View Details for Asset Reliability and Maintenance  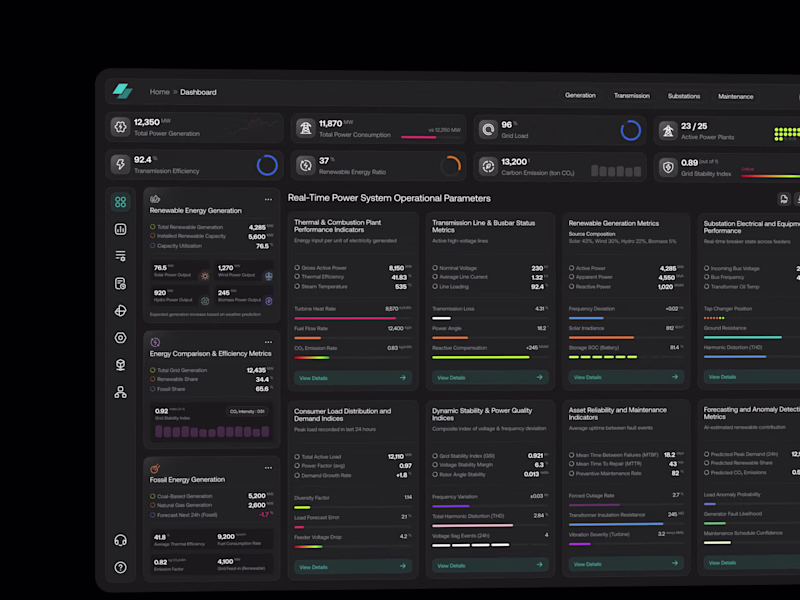point(626,564)
